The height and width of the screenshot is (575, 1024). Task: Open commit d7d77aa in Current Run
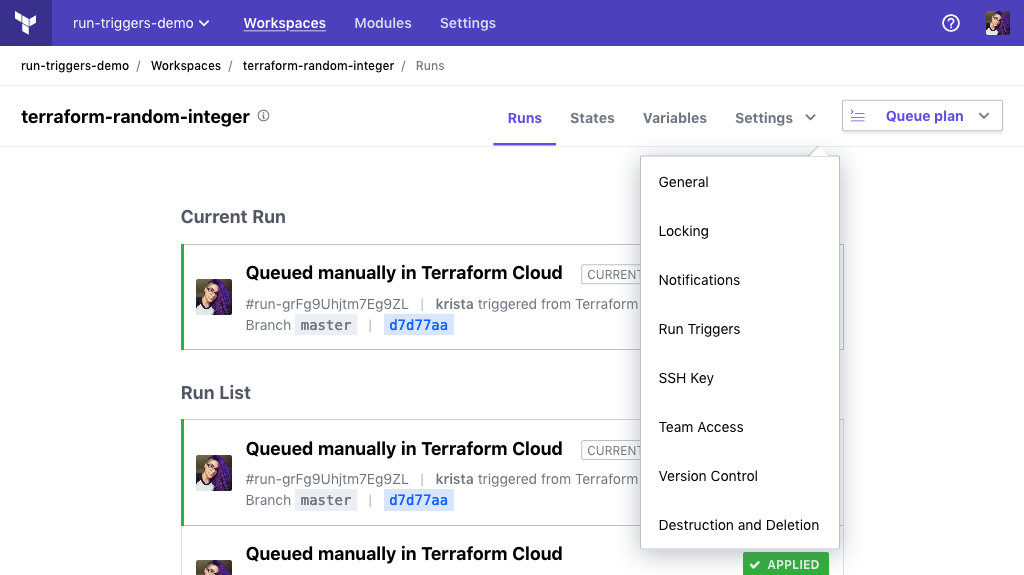419,325
